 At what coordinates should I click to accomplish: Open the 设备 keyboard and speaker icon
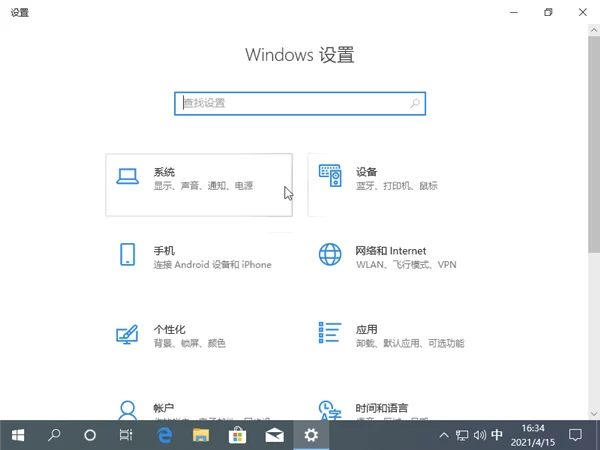[x=330, y=176]
